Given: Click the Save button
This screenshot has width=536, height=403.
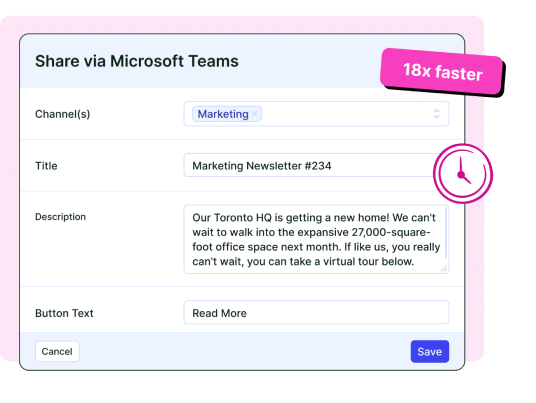Looking at the screenshot, I should [430, 351].
